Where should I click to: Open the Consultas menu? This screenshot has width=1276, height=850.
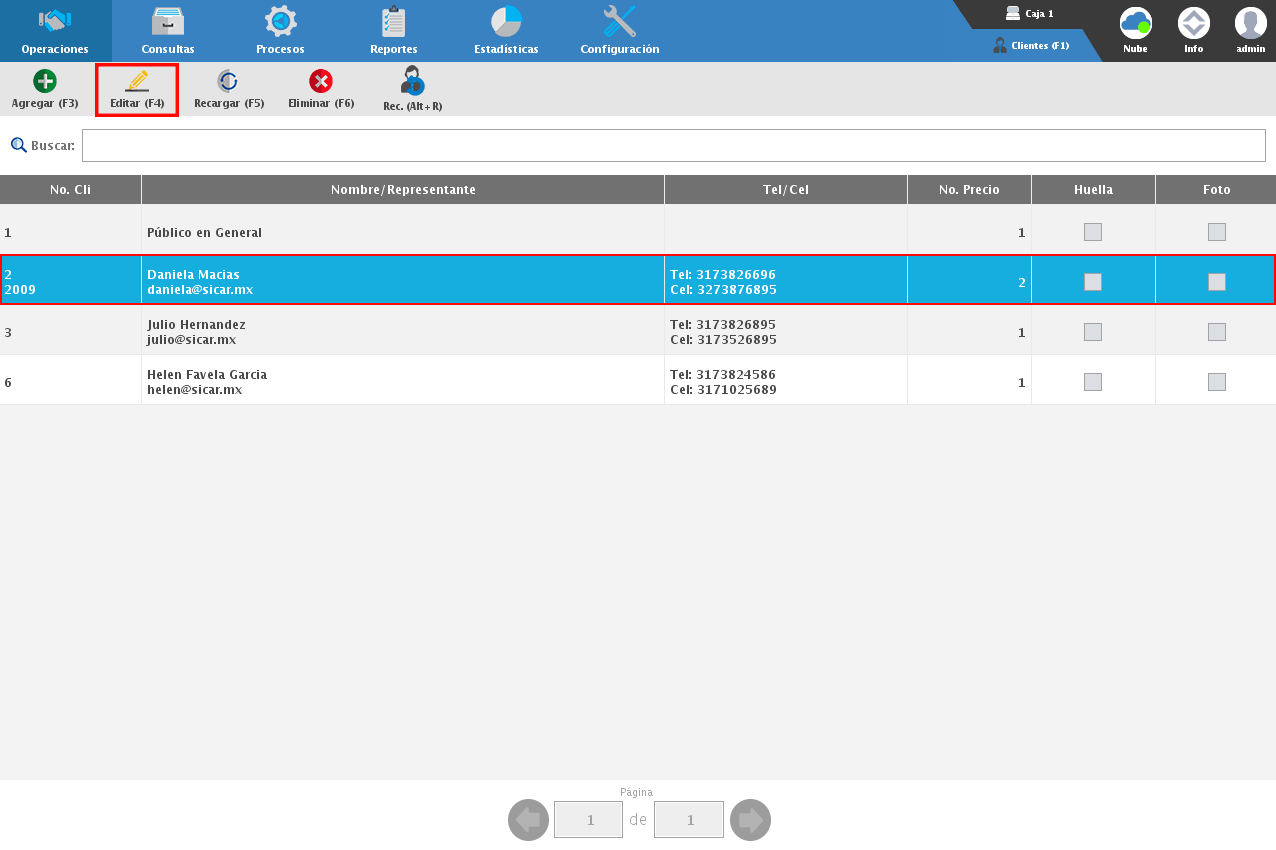(x=168, y=30)
